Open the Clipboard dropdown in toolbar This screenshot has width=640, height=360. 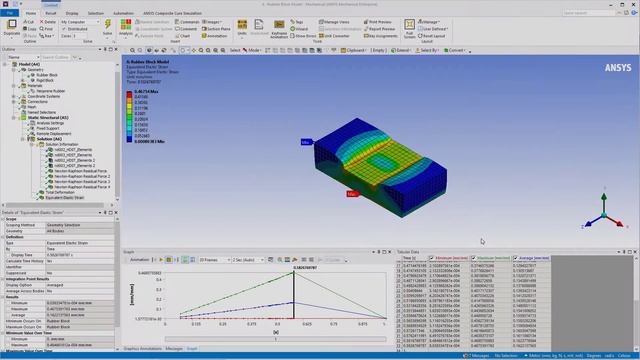pyautogui.click(x=353, y=50)
